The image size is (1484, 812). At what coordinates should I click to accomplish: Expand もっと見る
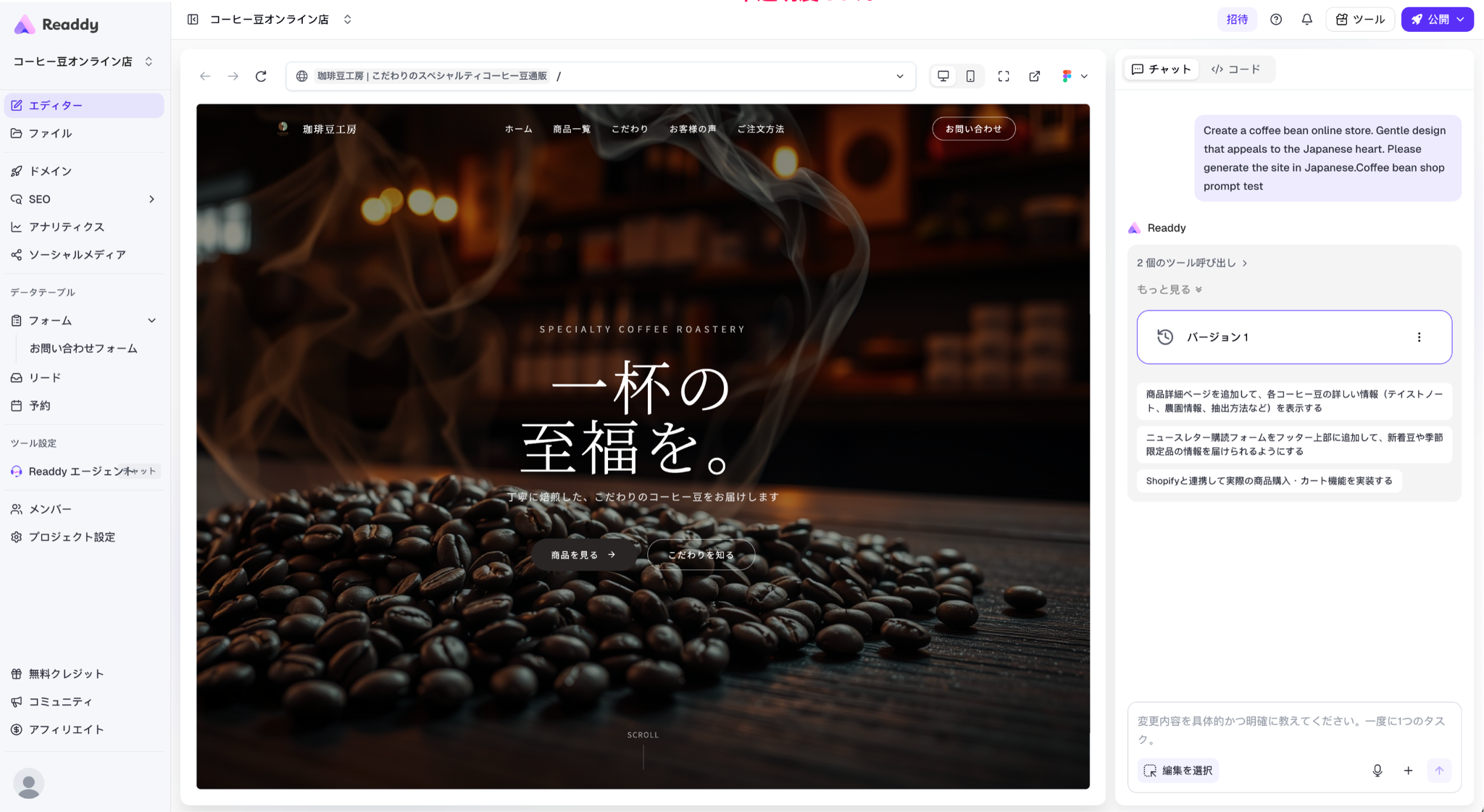[x=1170, y=290]
